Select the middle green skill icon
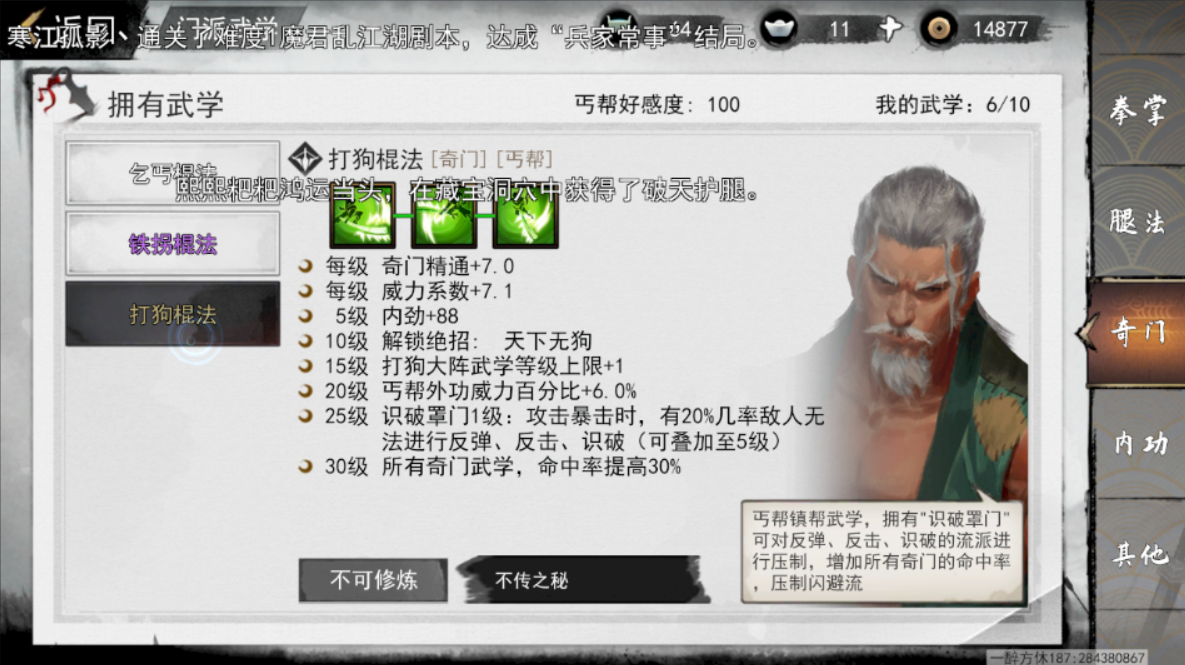The height and width of the screenshot is (665, 1185). pos(444,216)
